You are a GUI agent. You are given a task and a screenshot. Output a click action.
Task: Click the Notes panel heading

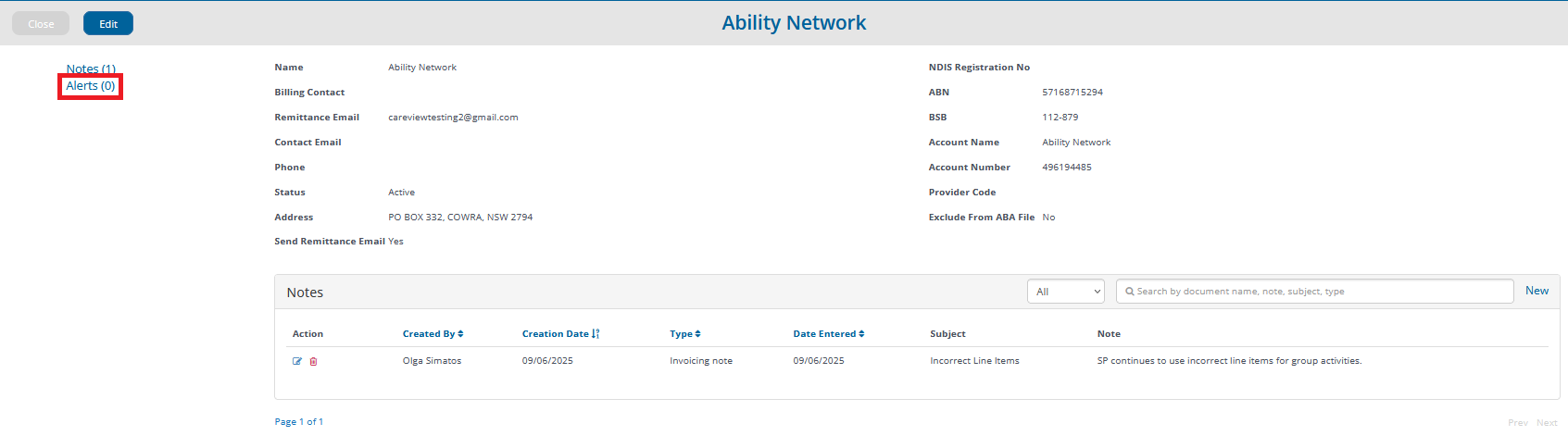(x=305, y=293)
